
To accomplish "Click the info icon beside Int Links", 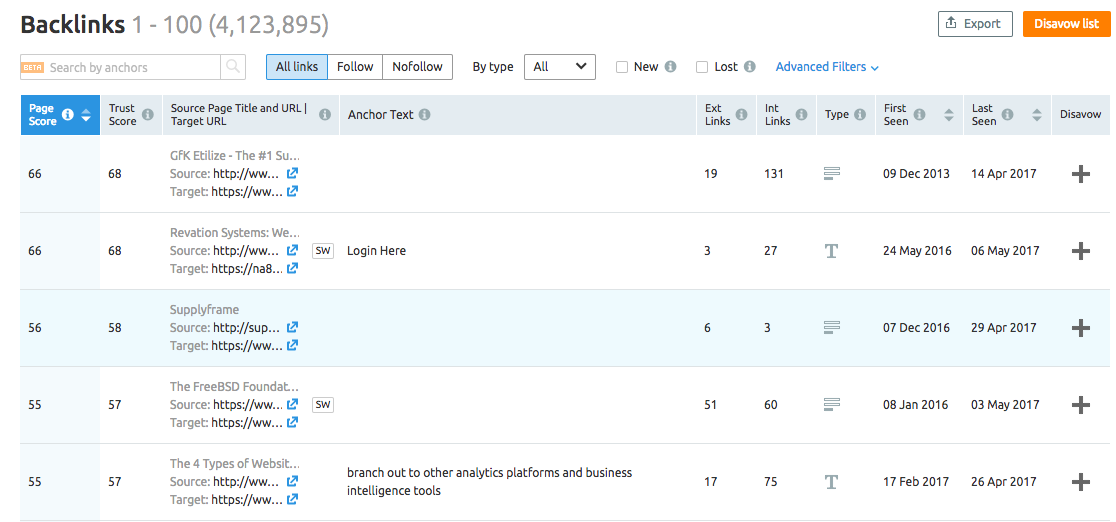I will point(801,115).
